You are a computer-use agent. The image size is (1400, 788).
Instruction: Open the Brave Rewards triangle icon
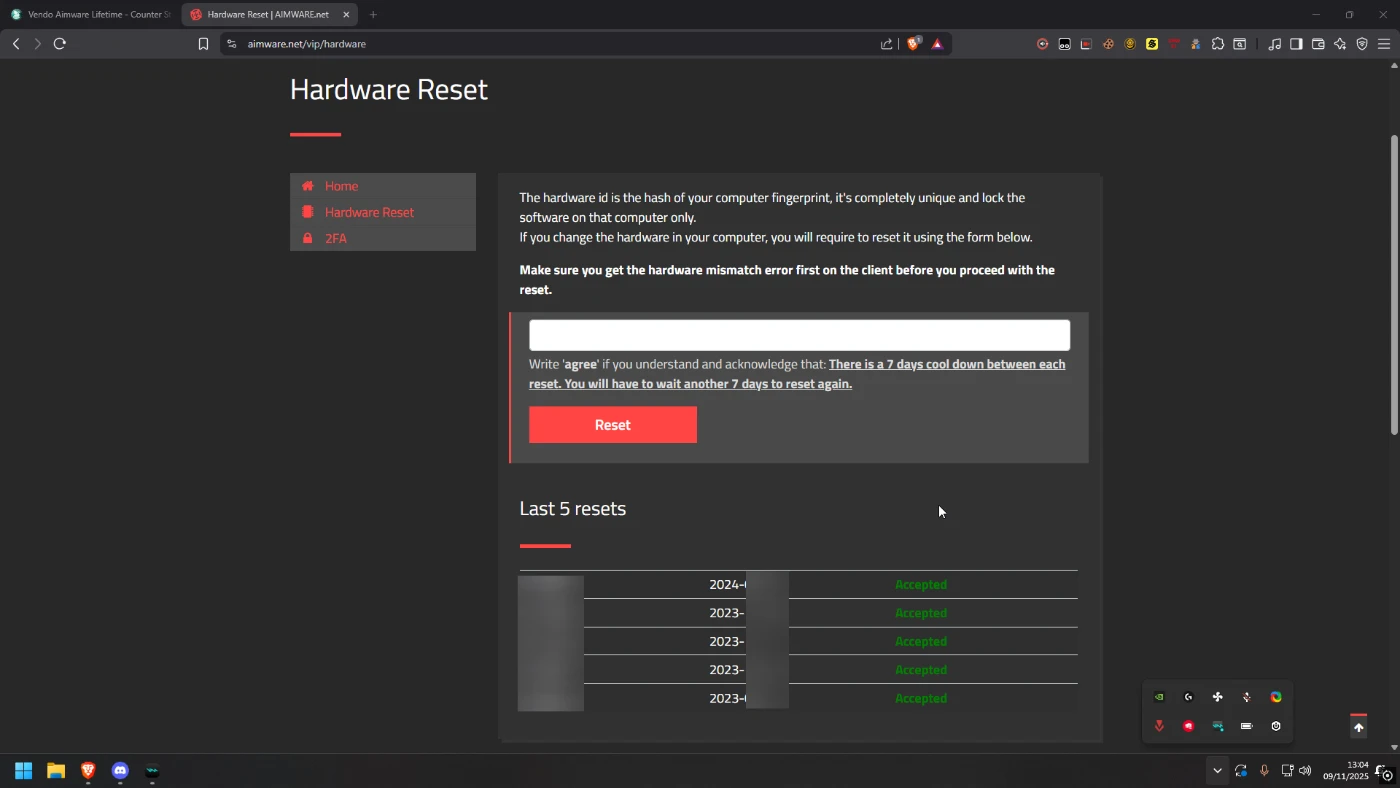tap(937, 44)
